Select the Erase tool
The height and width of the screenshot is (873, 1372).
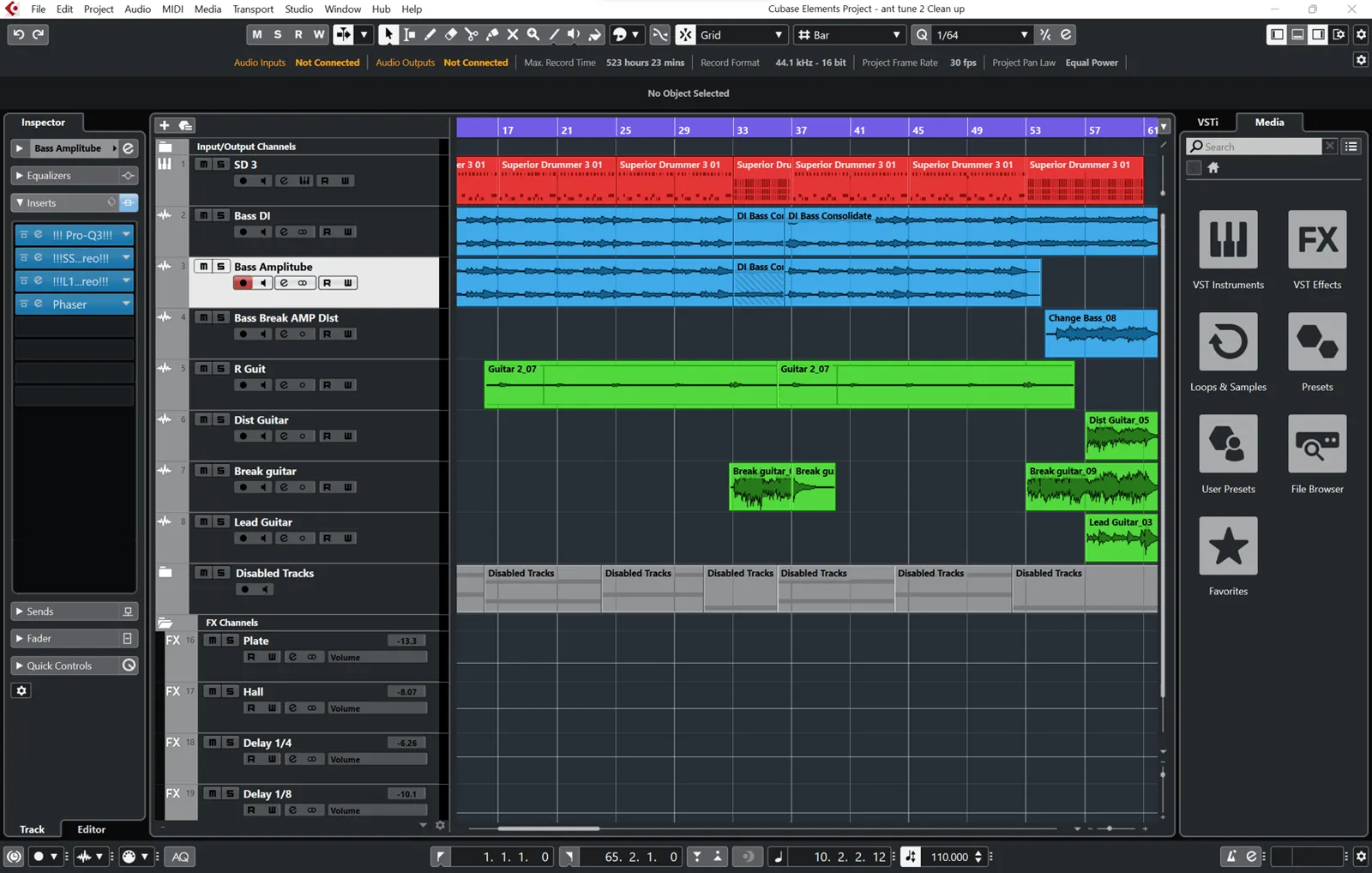tap(450, 34)
